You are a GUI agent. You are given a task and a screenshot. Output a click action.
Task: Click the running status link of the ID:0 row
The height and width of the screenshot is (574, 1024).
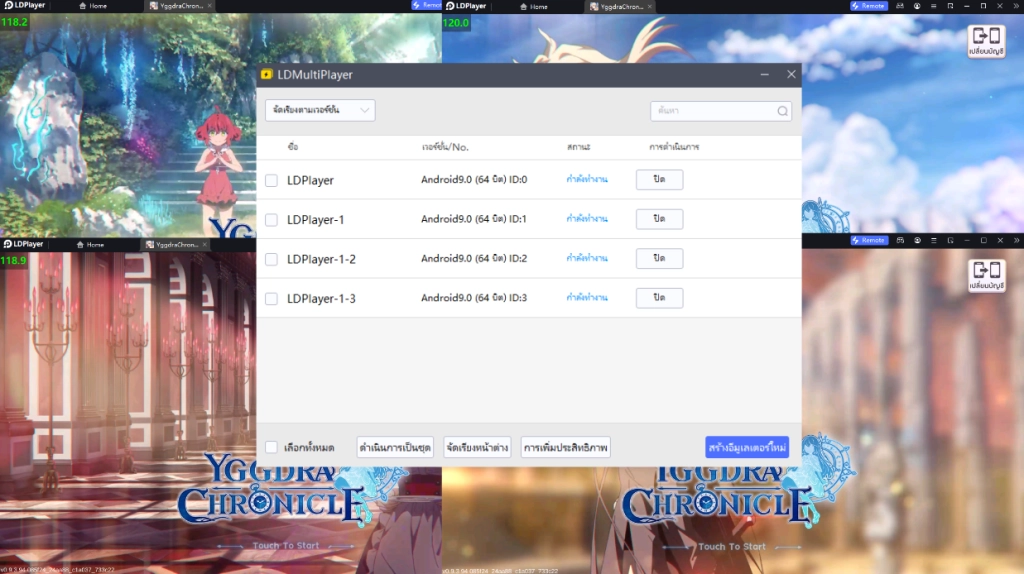click(587, 180)
